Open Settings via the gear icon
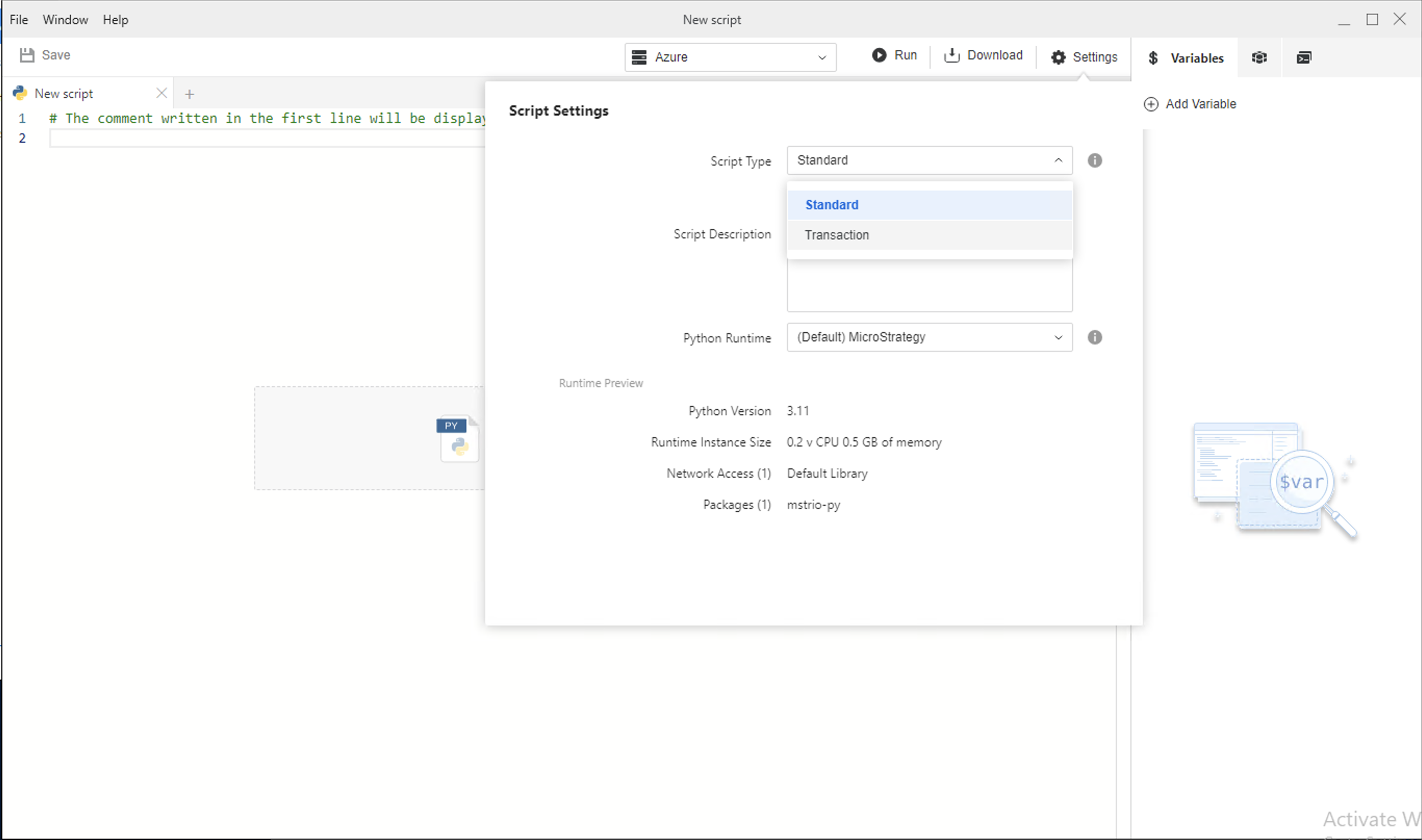This screenshot has width=1422, height=840. pos(1058,57)
